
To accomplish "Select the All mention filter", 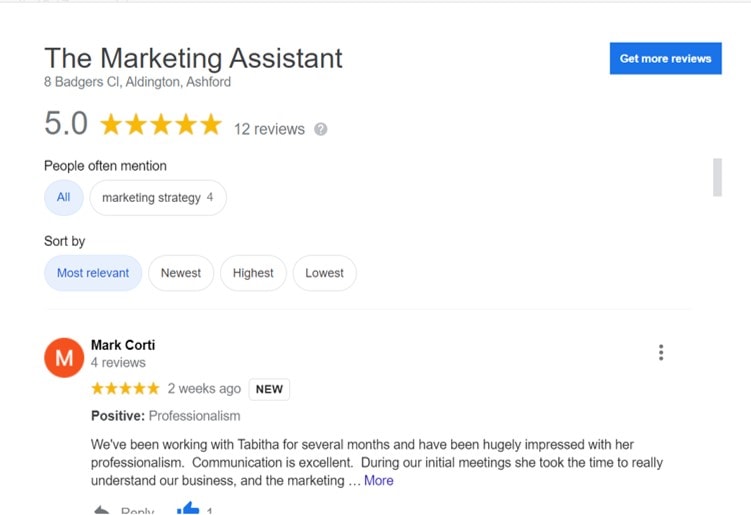I will point(63,197).
